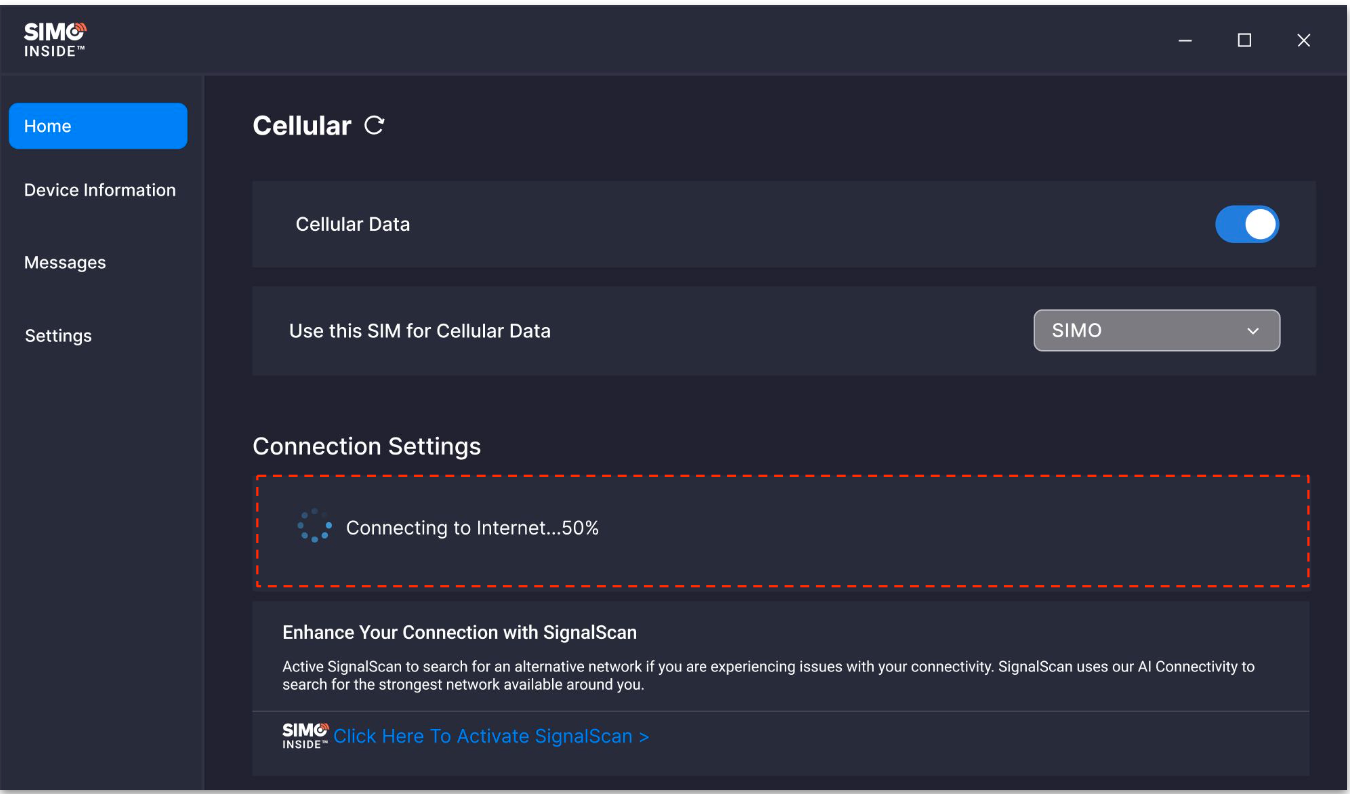Open the Messages section

pos(65,263)
